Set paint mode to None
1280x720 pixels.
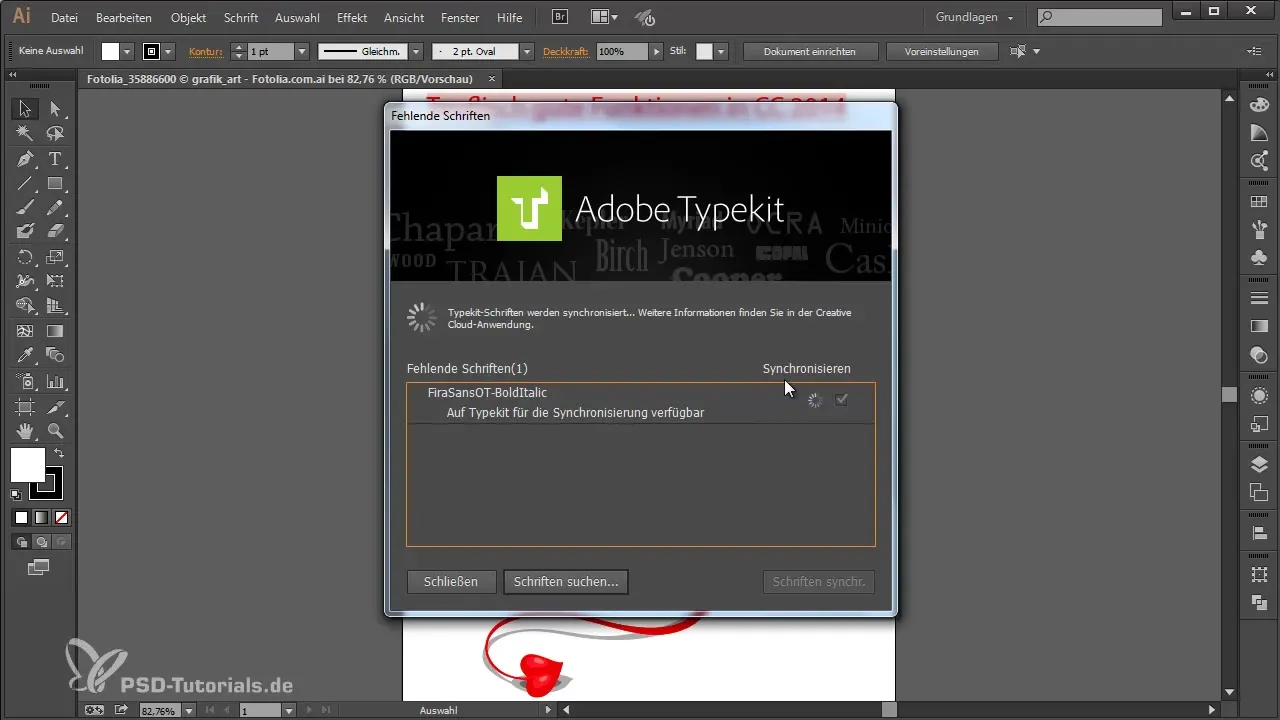(61, 517)
